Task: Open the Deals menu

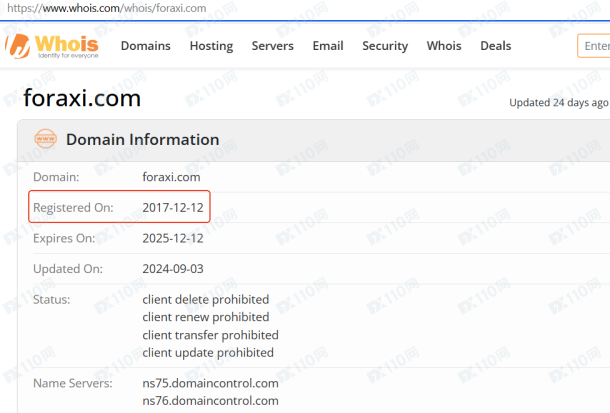Action: (496, 46)
